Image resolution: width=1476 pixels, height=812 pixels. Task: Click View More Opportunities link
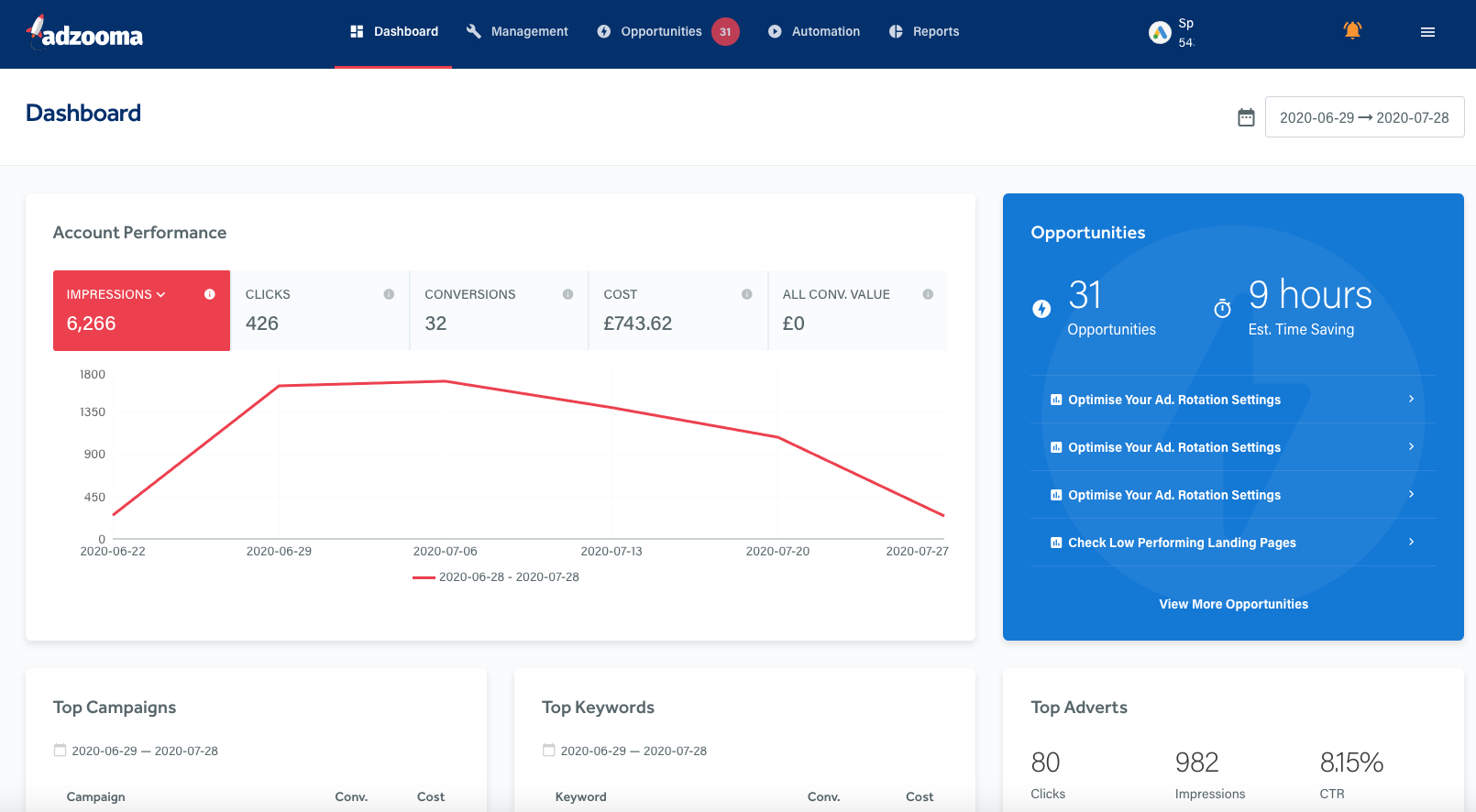click(1233, 604)
